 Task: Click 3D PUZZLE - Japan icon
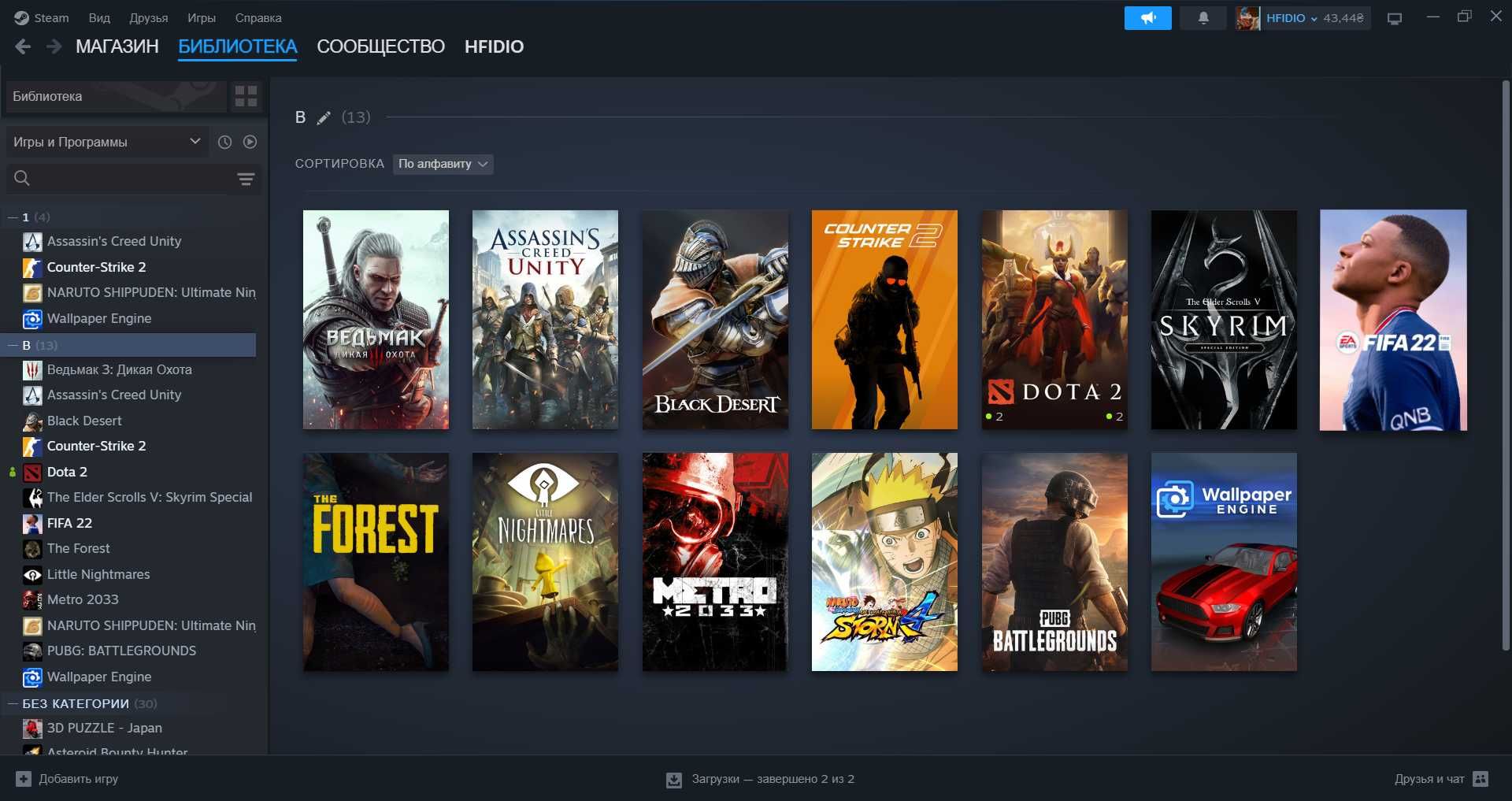(x=32, y=729)
